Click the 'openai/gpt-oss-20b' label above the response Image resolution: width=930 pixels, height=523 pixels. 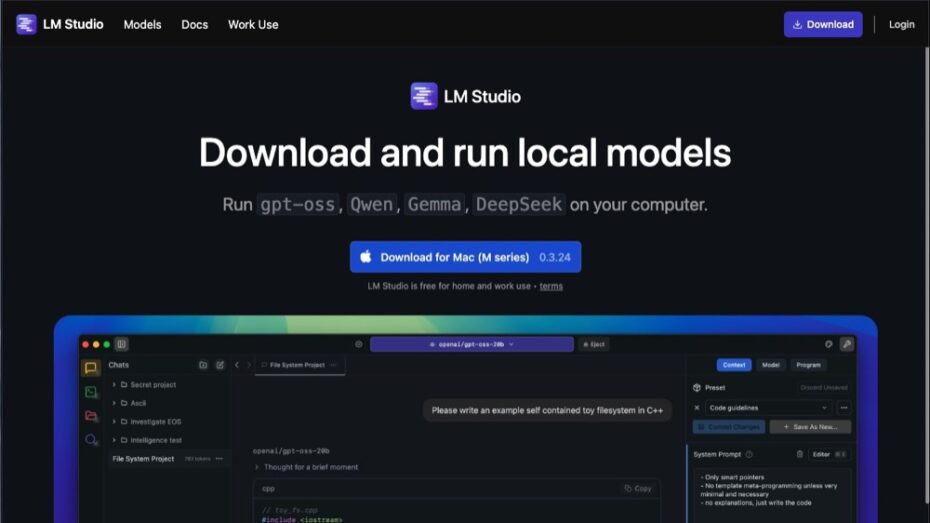coord(291,451)
